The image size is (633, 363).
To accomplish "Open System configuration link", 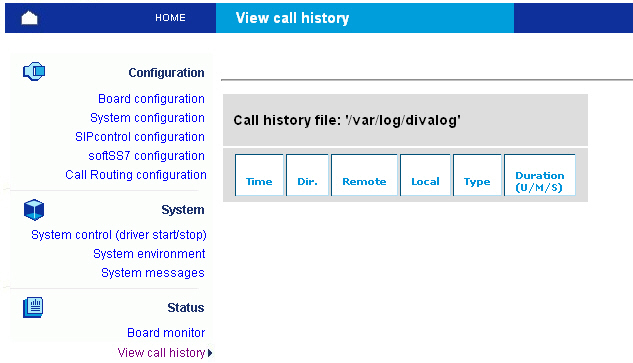I will 147,118.
